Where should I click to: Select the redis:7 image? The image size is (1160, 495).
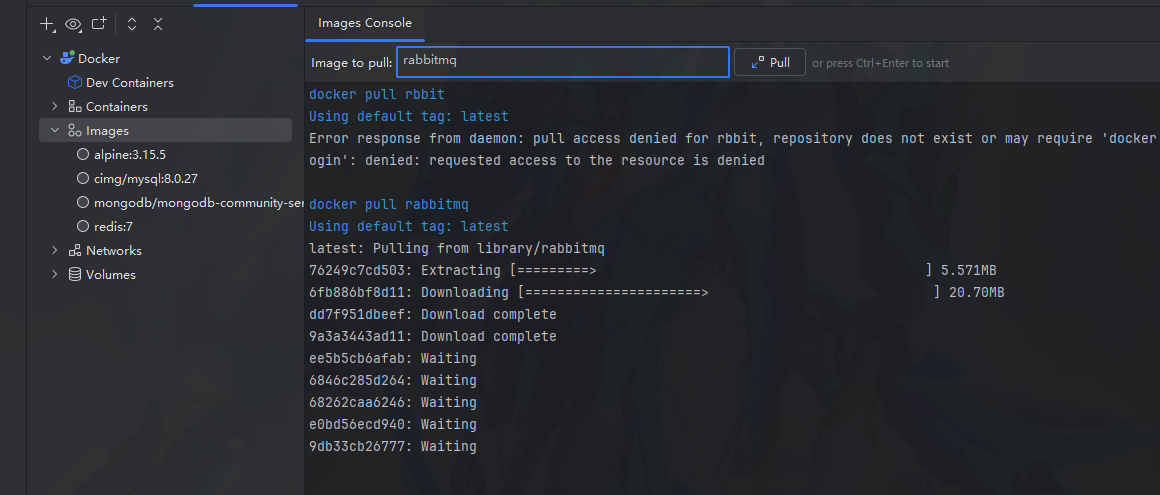click(x=113, y=226)
